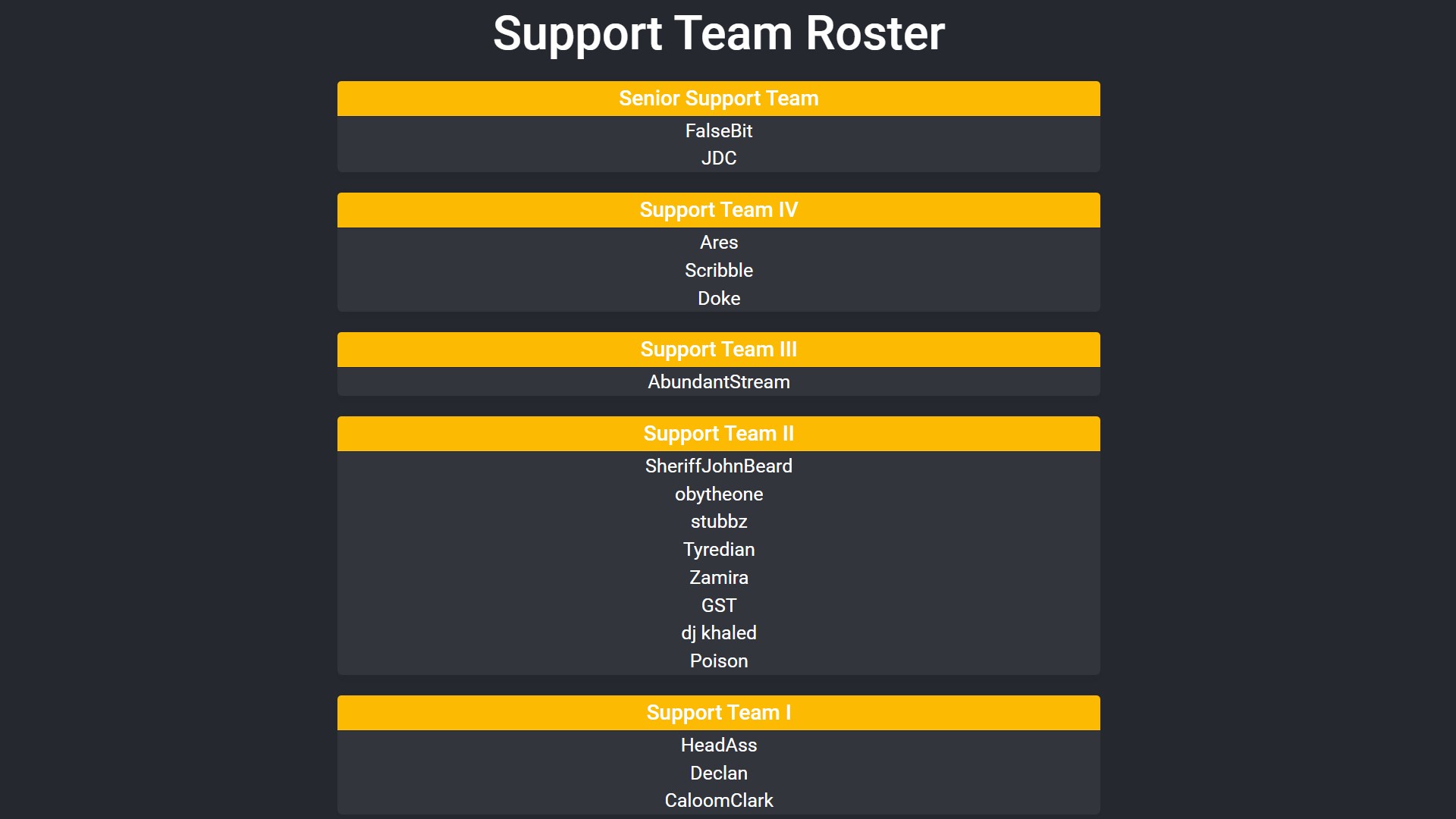This screenshot has height=819, width=1456.
Task: Open JDC's roster entry
Action: coord(718,158)
